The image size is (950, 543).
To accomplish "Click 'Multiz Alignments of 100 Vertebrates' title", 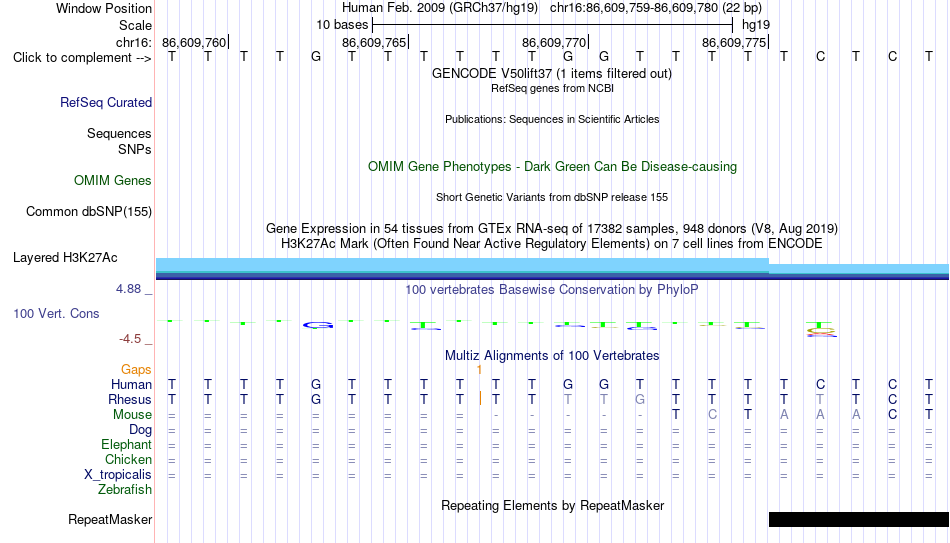I will [x=552, y=356].
